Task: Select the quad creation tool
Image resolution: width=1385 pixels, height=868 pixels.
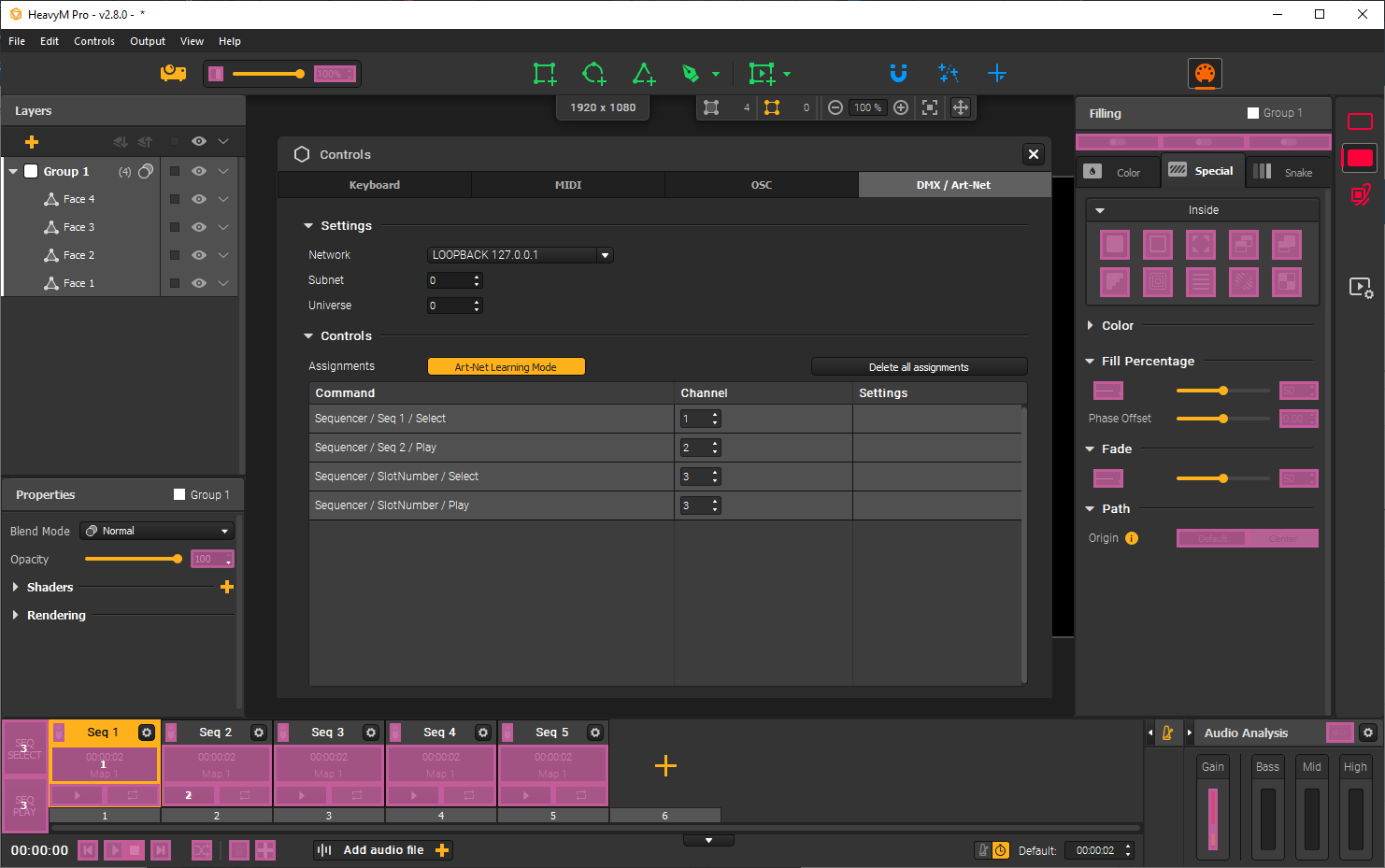Action: coord(545,73)
